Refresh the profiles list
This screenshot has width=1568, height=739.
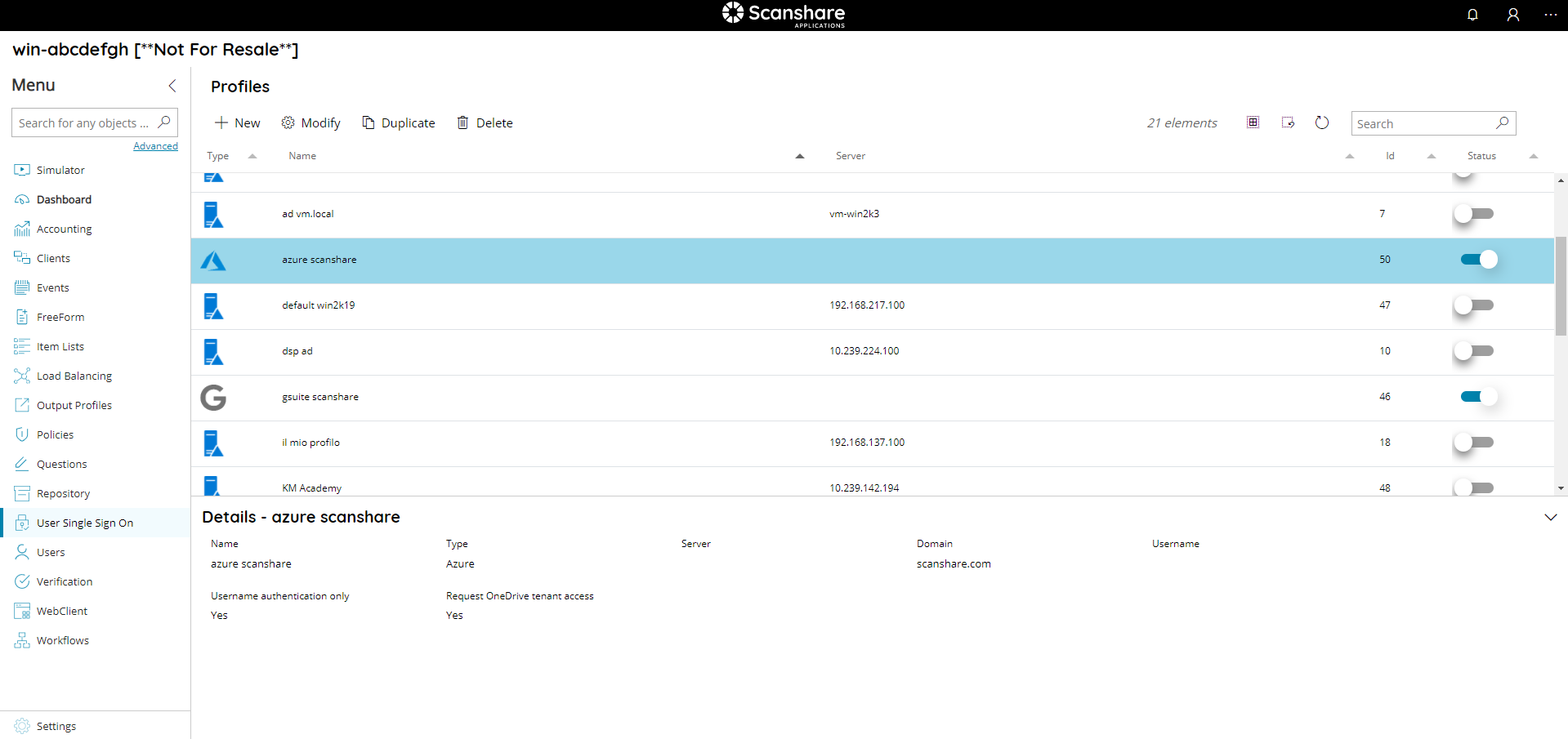[x=1322, y=122]
